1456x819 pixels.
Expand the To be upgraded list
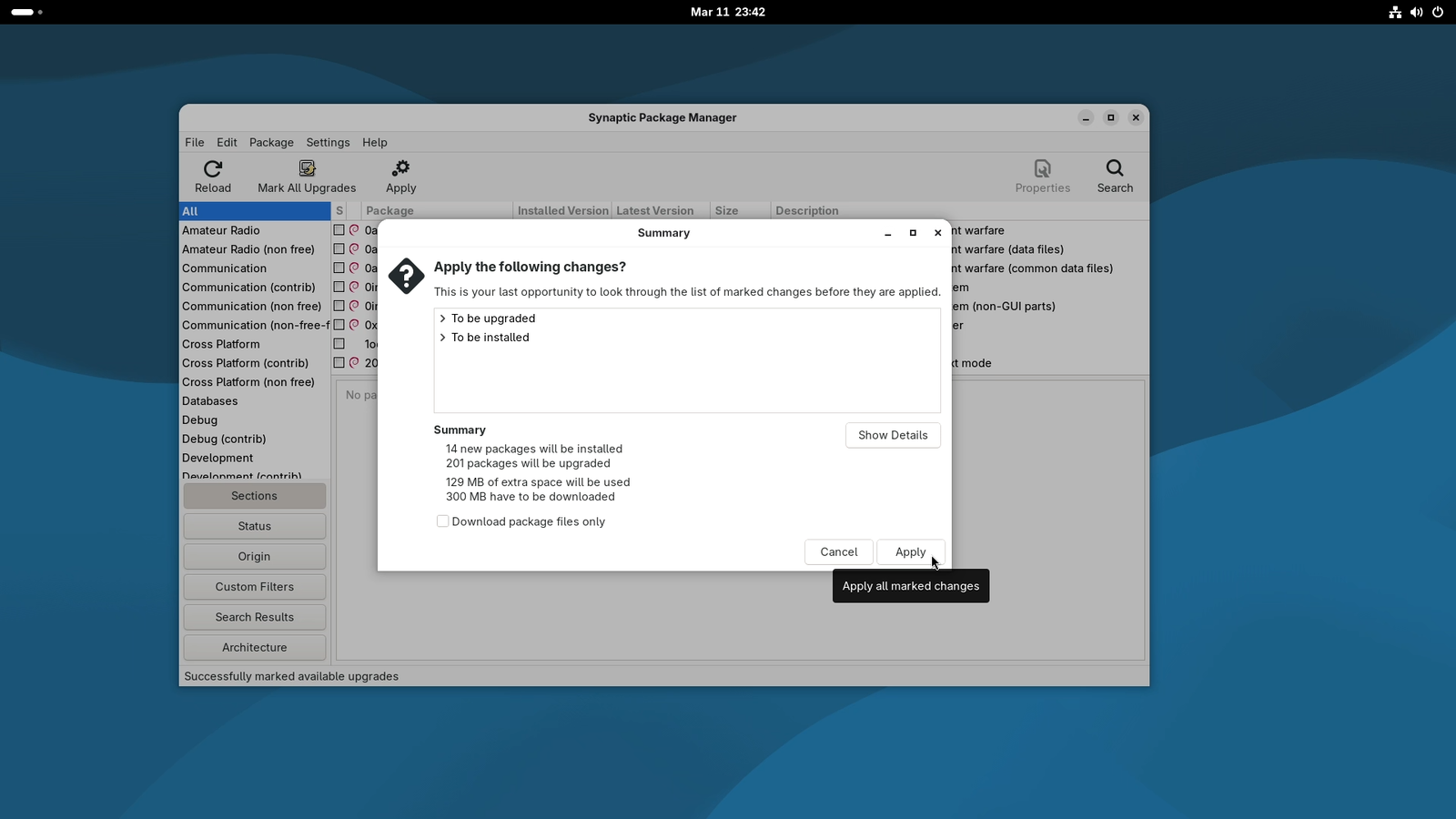[x=443, y=318]
